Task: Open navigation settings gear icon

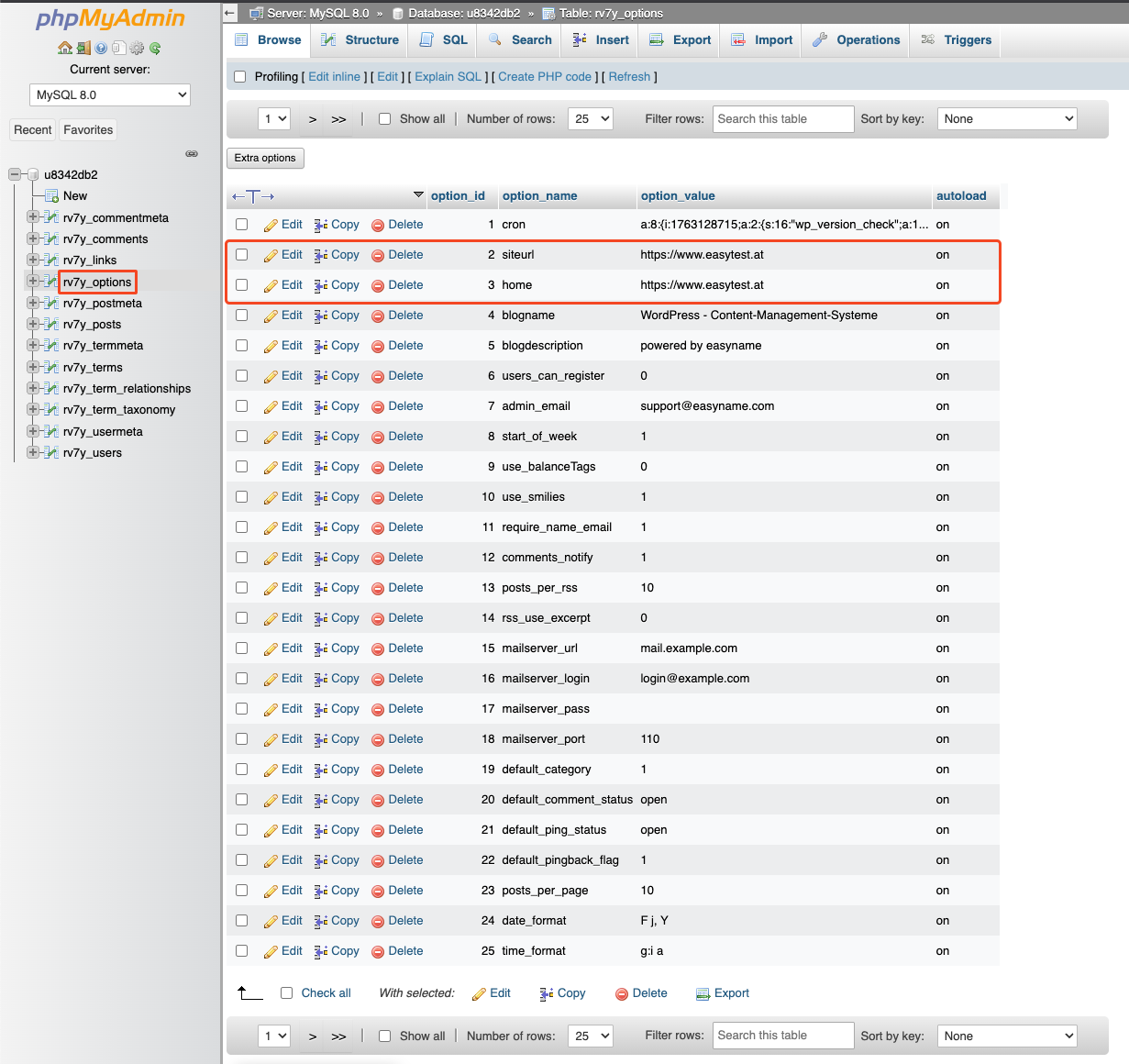Action: [137, 48]
